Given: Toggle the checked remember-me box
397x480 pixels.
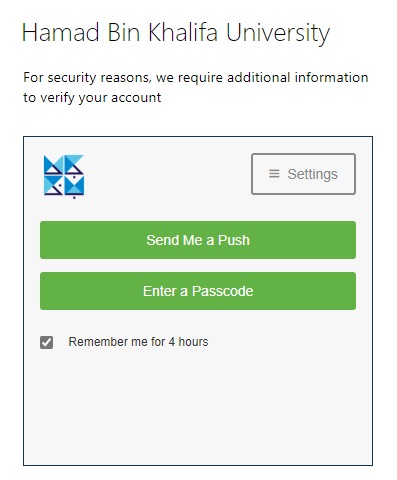Looking at the screenshot, I should [x=46, y=342].
